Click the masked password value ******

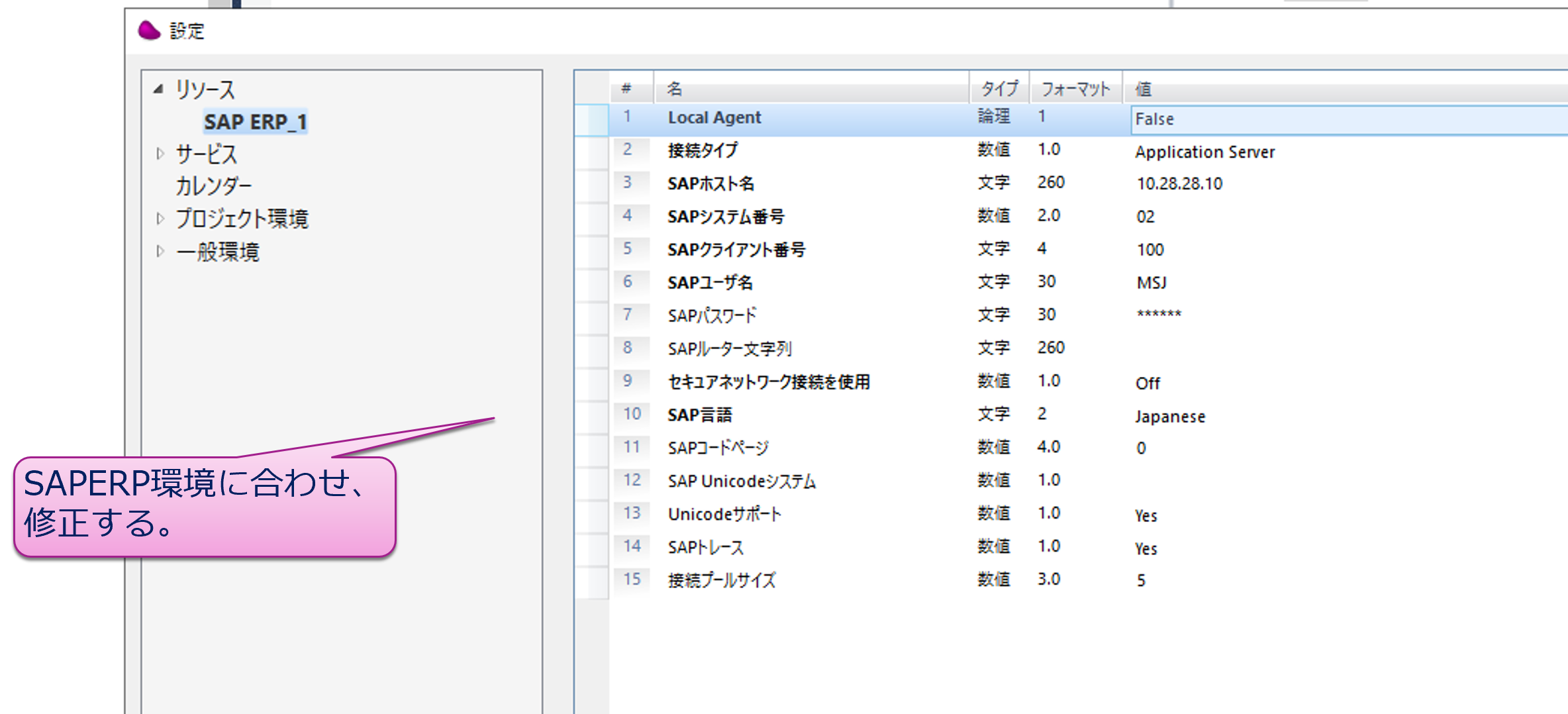(1159, 314)
